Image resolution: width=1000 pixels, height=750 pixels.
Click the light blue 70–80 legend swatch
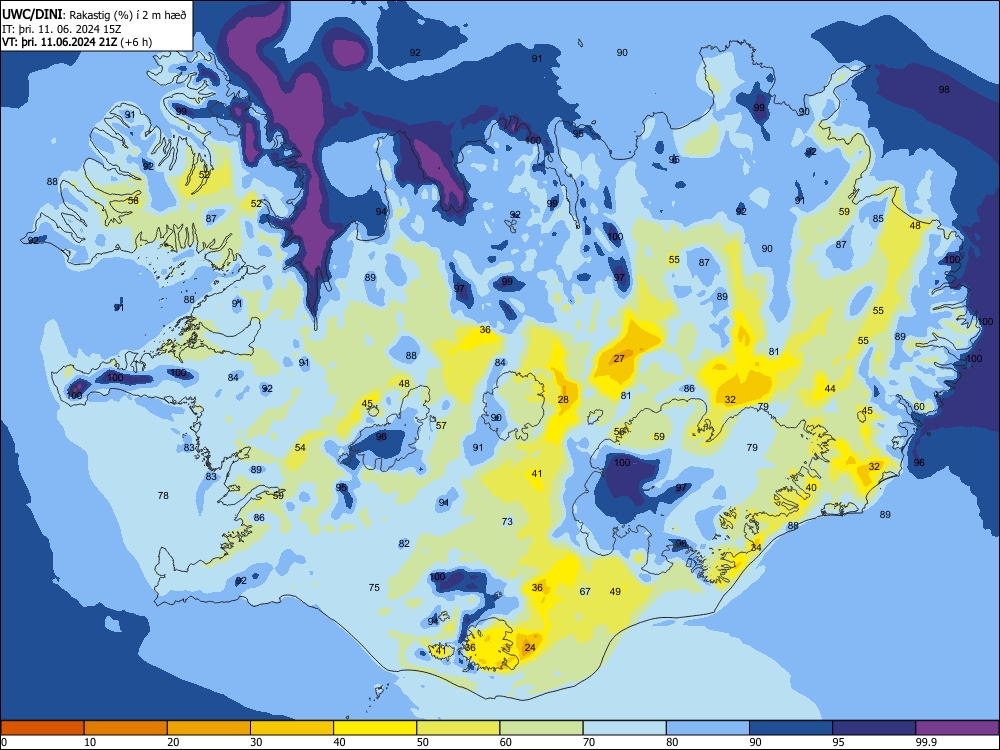[624, 728]
